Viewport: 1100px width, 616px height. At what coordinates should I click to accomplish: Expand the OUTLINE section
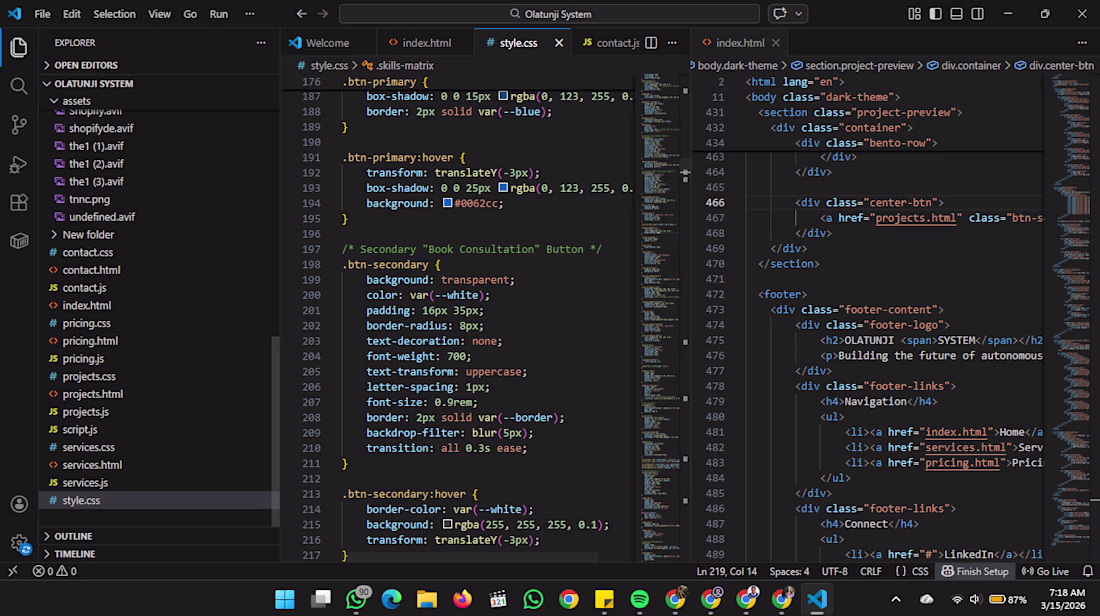pyautogui.click(x=73, y=536)
